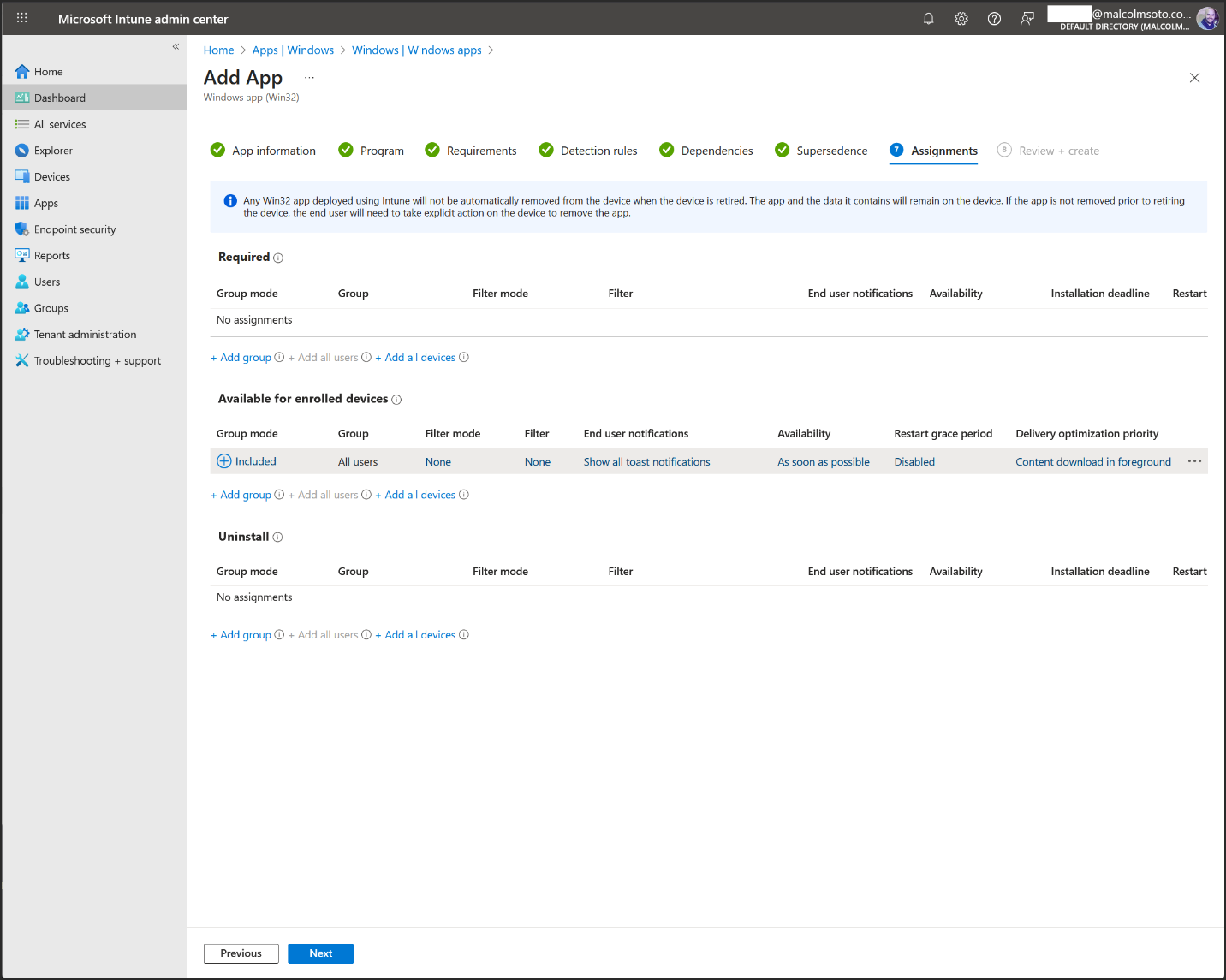
Task: Click Add group under Uninstall section
Action: [245, 635]
